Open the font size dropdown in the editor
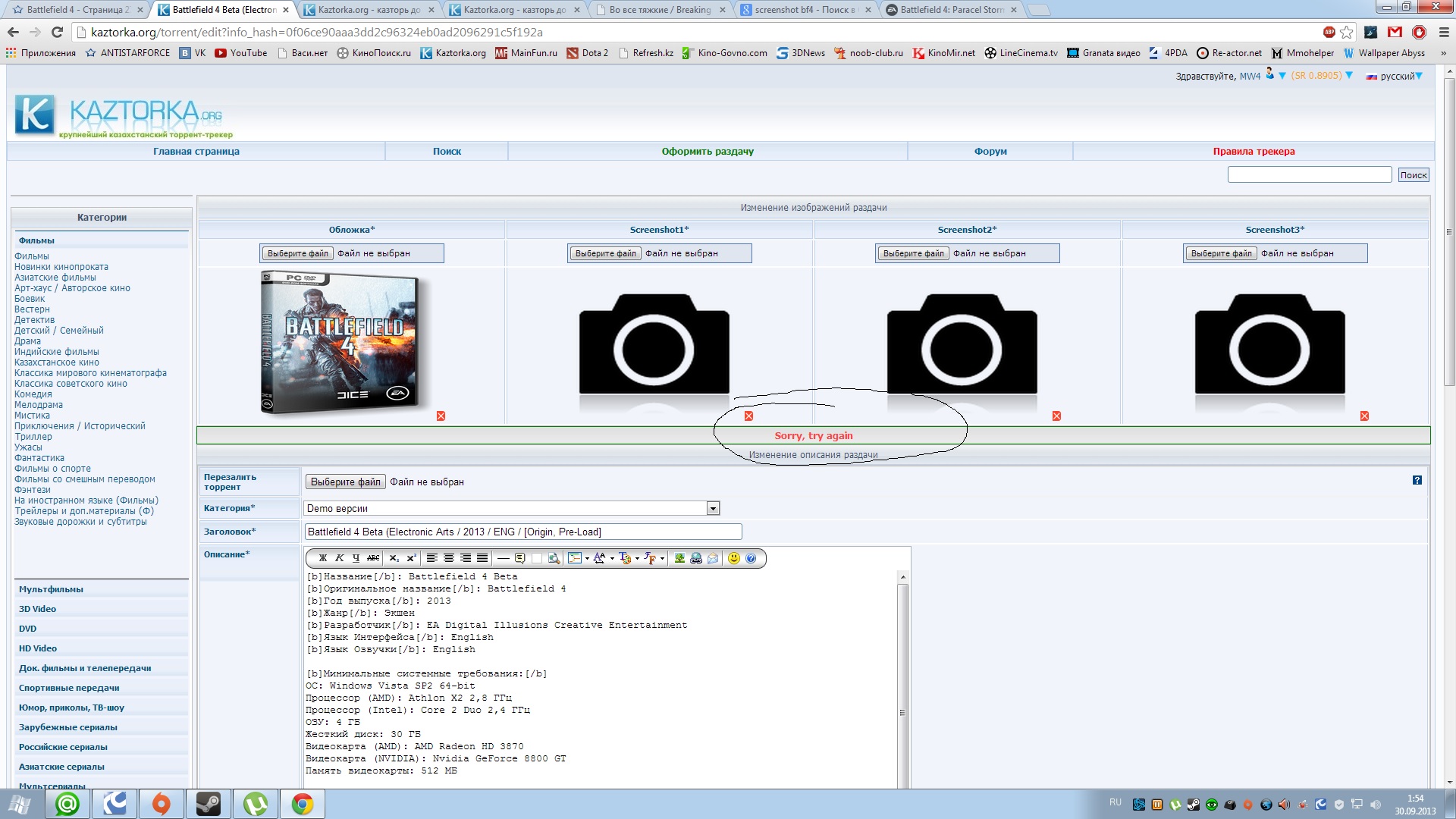The width and height of the screenshot is (1456, 819). 612,558
